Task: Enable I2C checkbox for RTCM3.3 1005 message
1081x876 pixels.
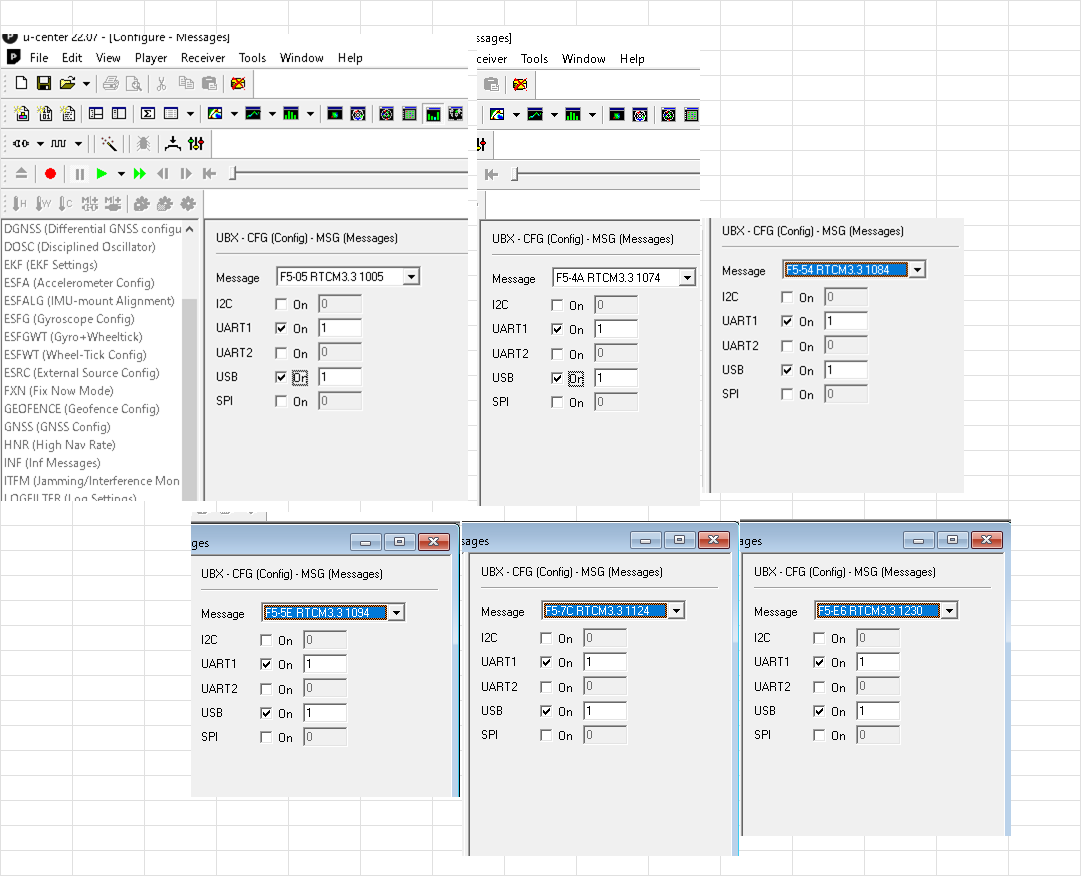Action: click(281, 305)
